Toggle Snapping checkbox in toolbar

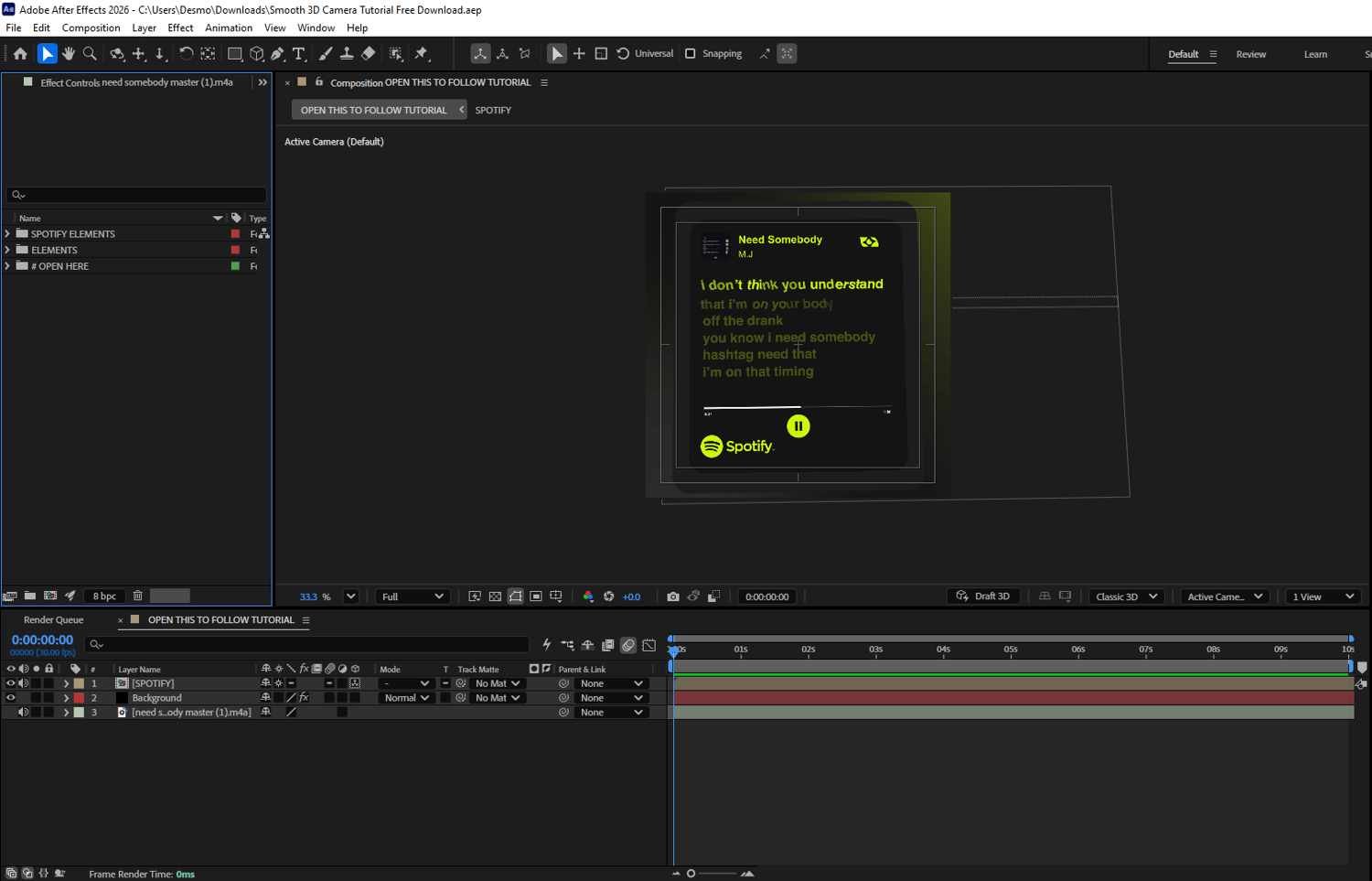point(691,54)
